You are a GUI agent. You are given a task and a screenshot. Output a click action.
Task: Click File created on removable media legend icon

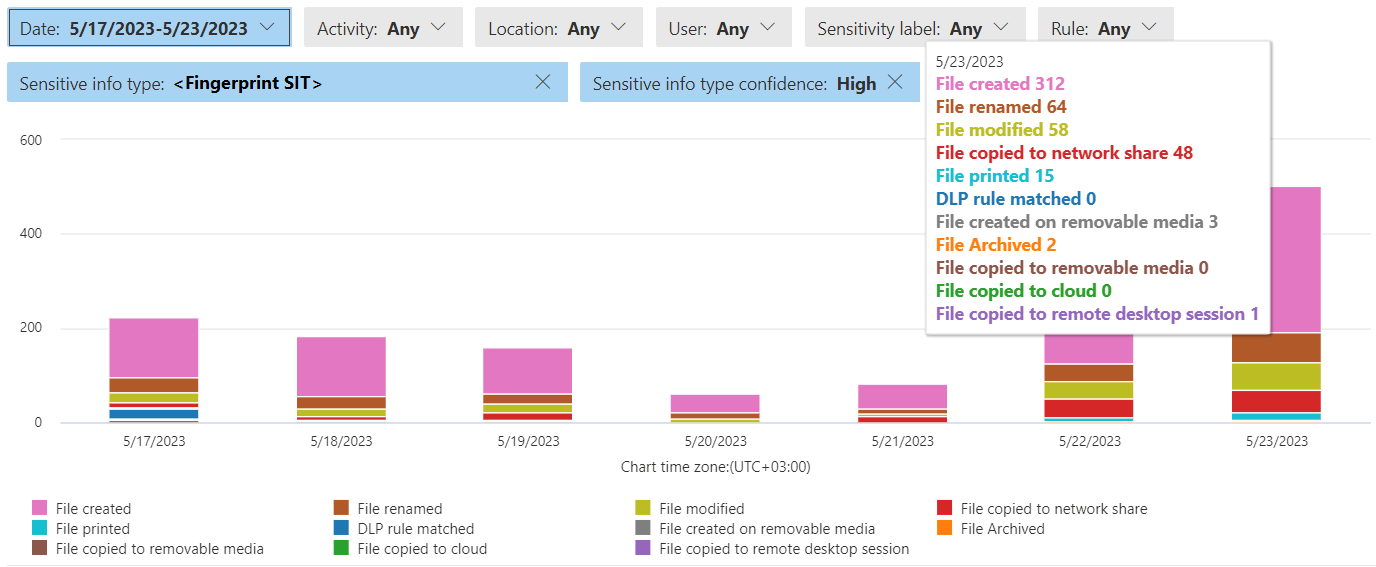pos(643,528)
